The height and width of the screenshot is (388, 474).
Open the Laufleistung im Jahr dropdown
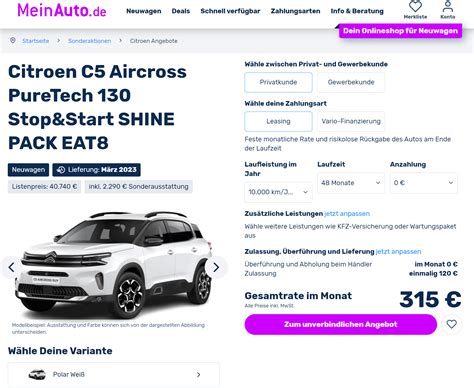pyautogui.click(x=278, y=192)
